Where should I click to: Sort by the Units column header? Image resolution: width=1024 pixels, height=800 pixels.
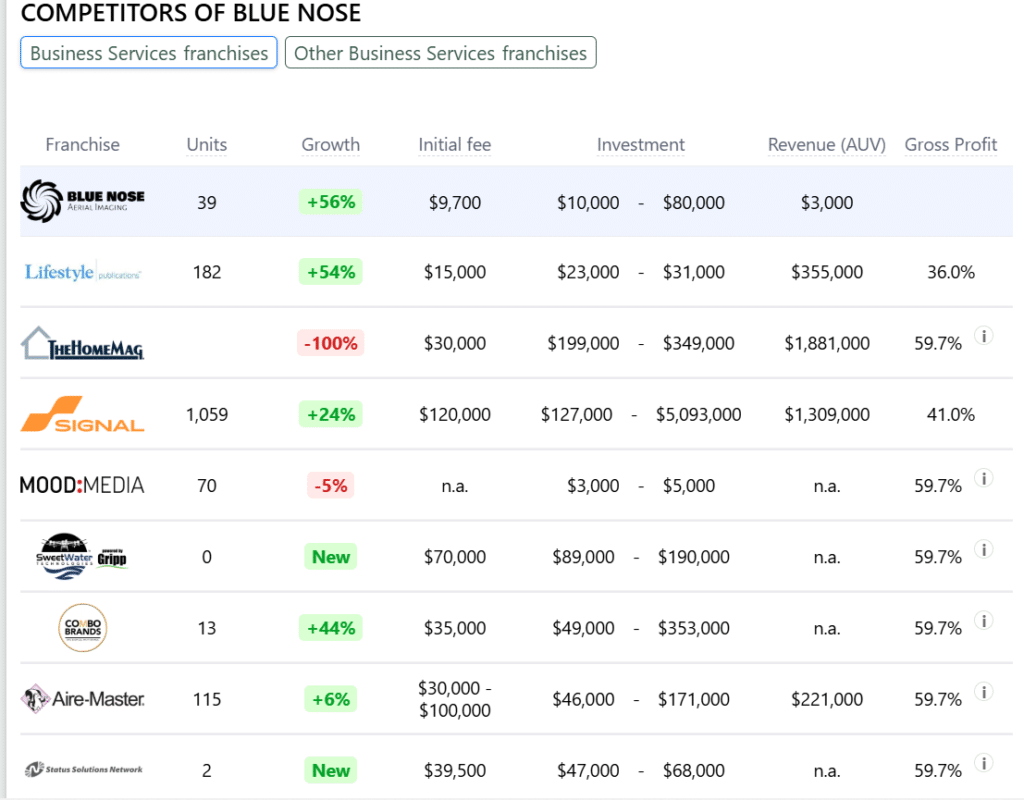(x=206, y=144)
